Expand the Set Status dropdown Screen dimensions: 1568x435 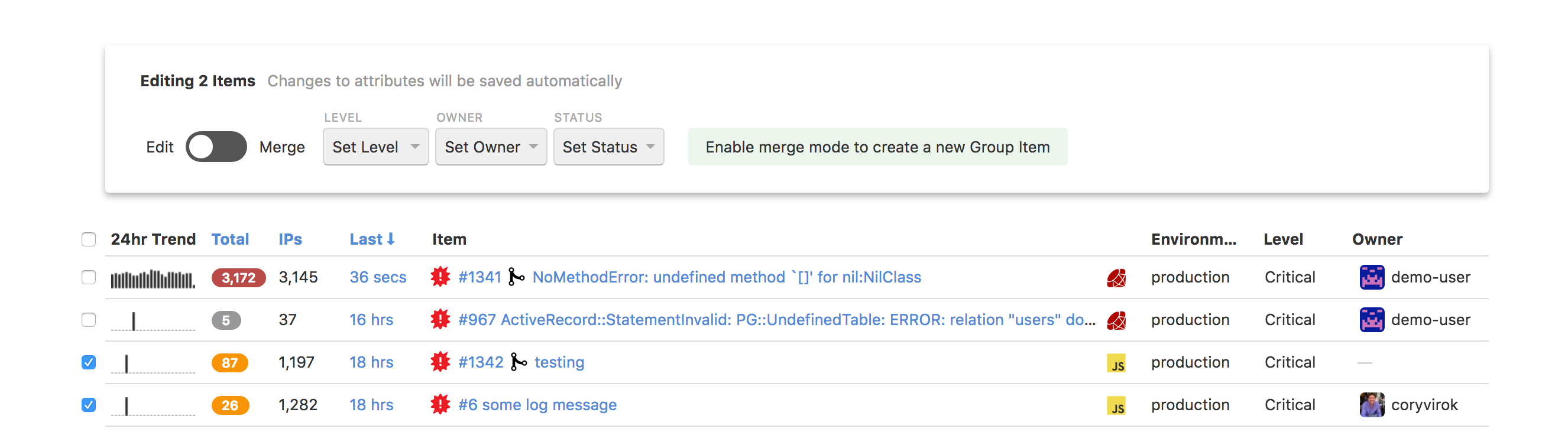[609, 147]
